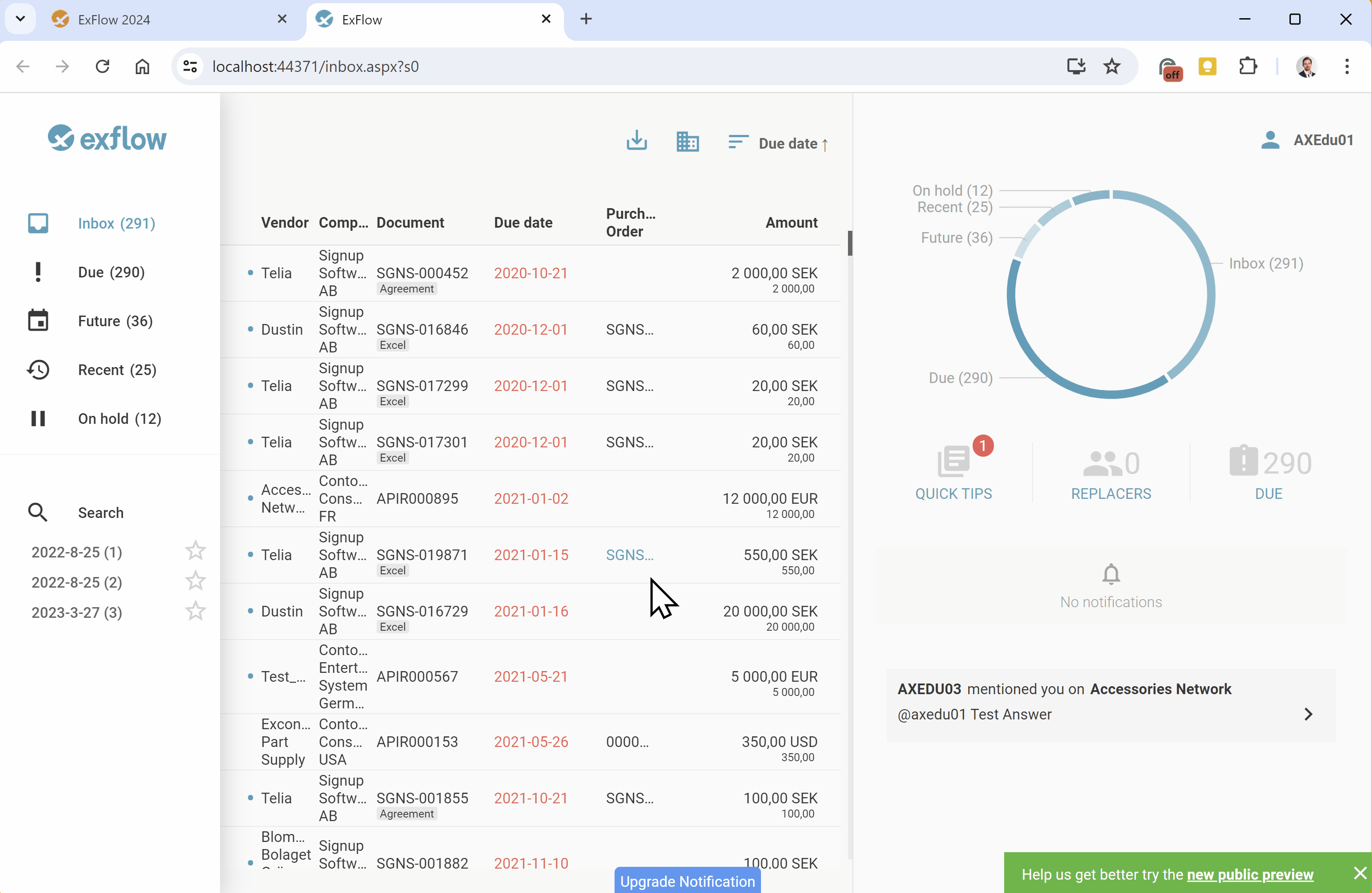Reload the page
Image resolution: width=1372 pixels, height=893 pixels.
[103, 66]
